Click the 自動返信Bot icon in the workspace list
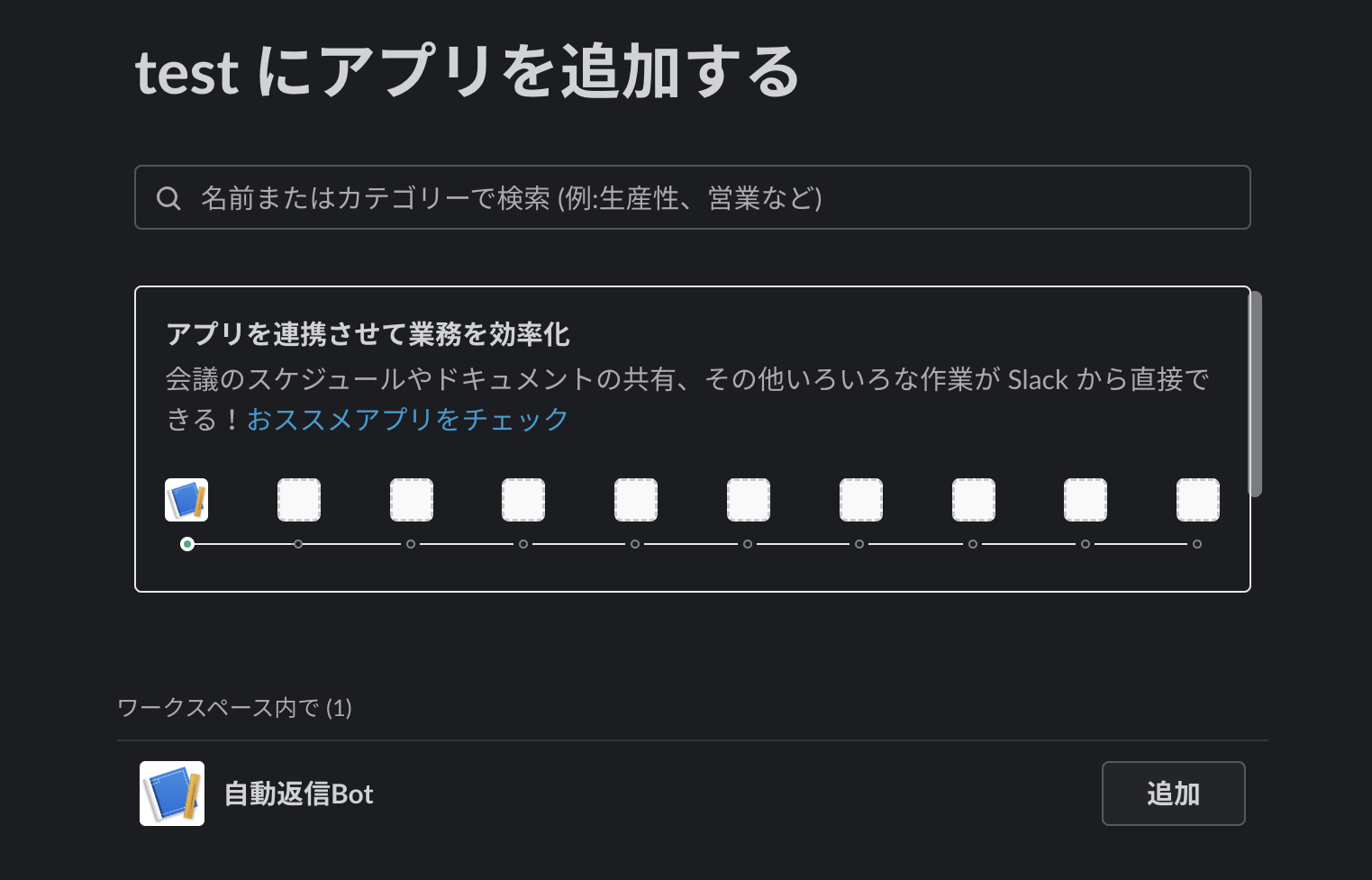 tap(171, 794)
